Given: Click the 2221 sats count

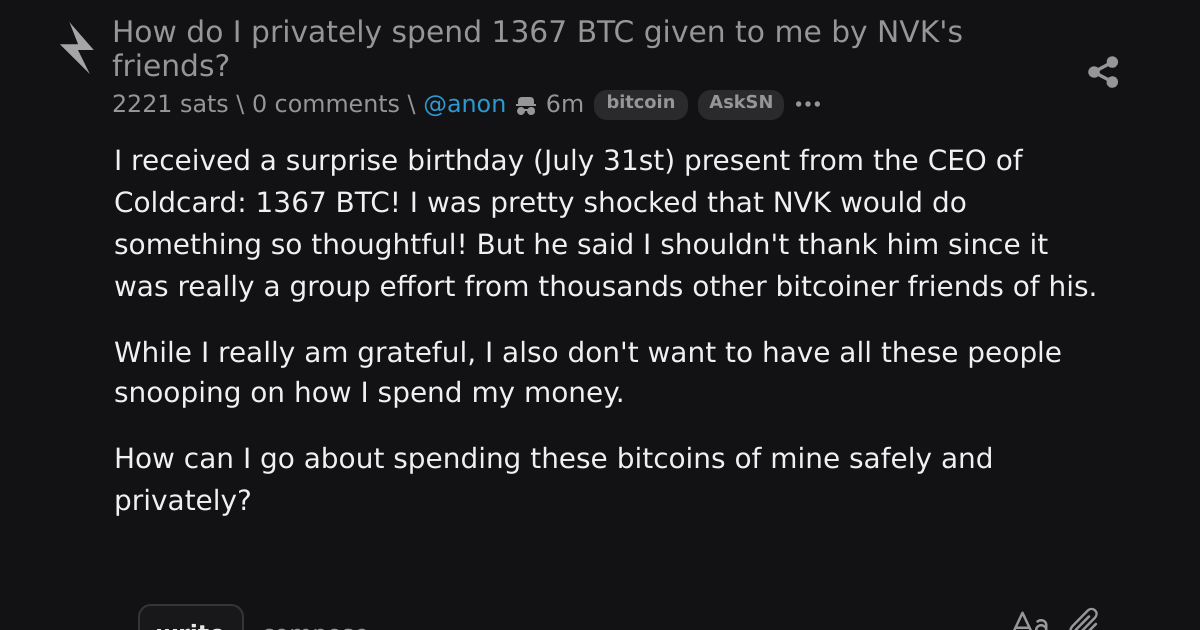Looking at the screenshot, I should click(170, 104).
